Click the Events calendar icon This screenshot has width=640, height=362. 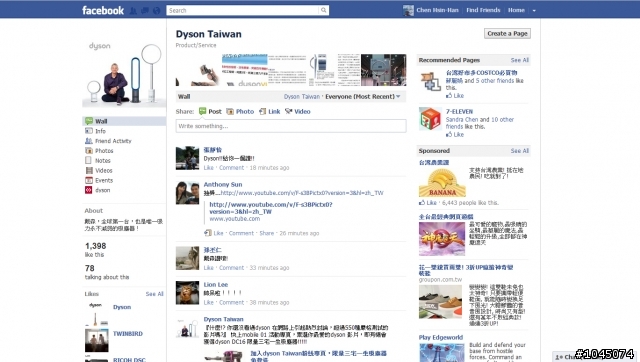pos(89,180)
